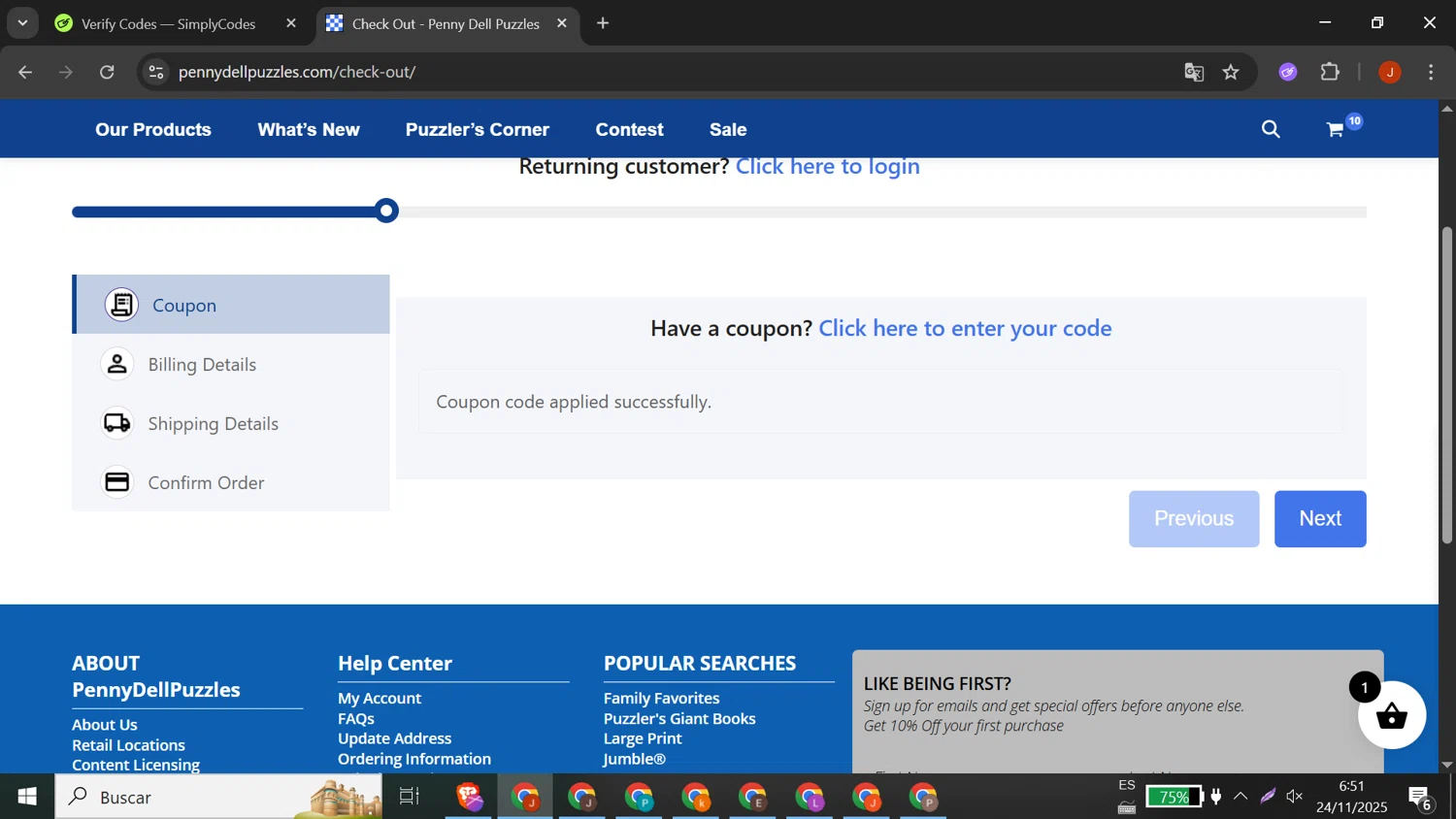Switch to the Verify Codes SimplyCodes tab

click(x=169, y=23)
